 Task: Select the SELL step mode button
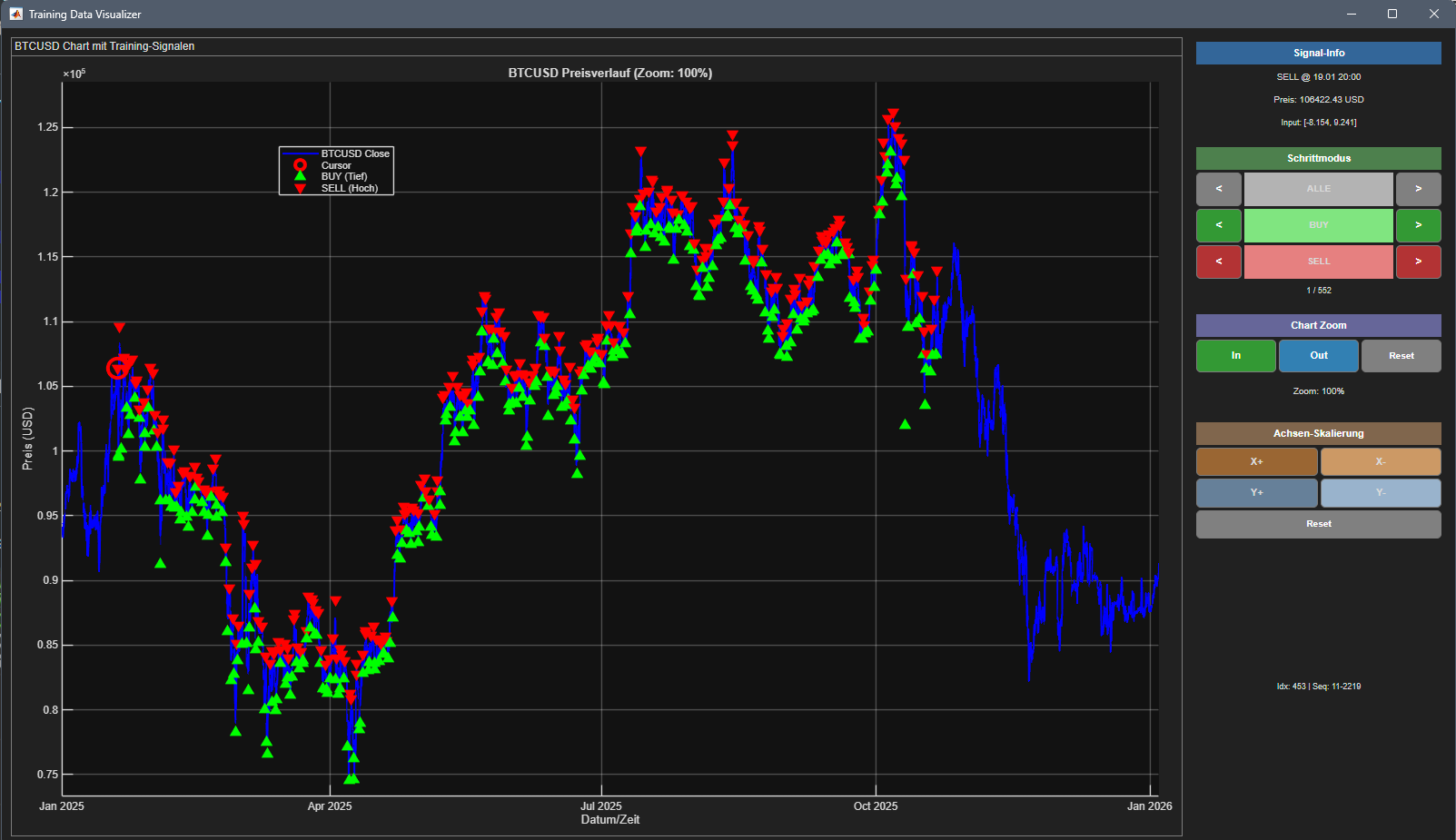1318,262
